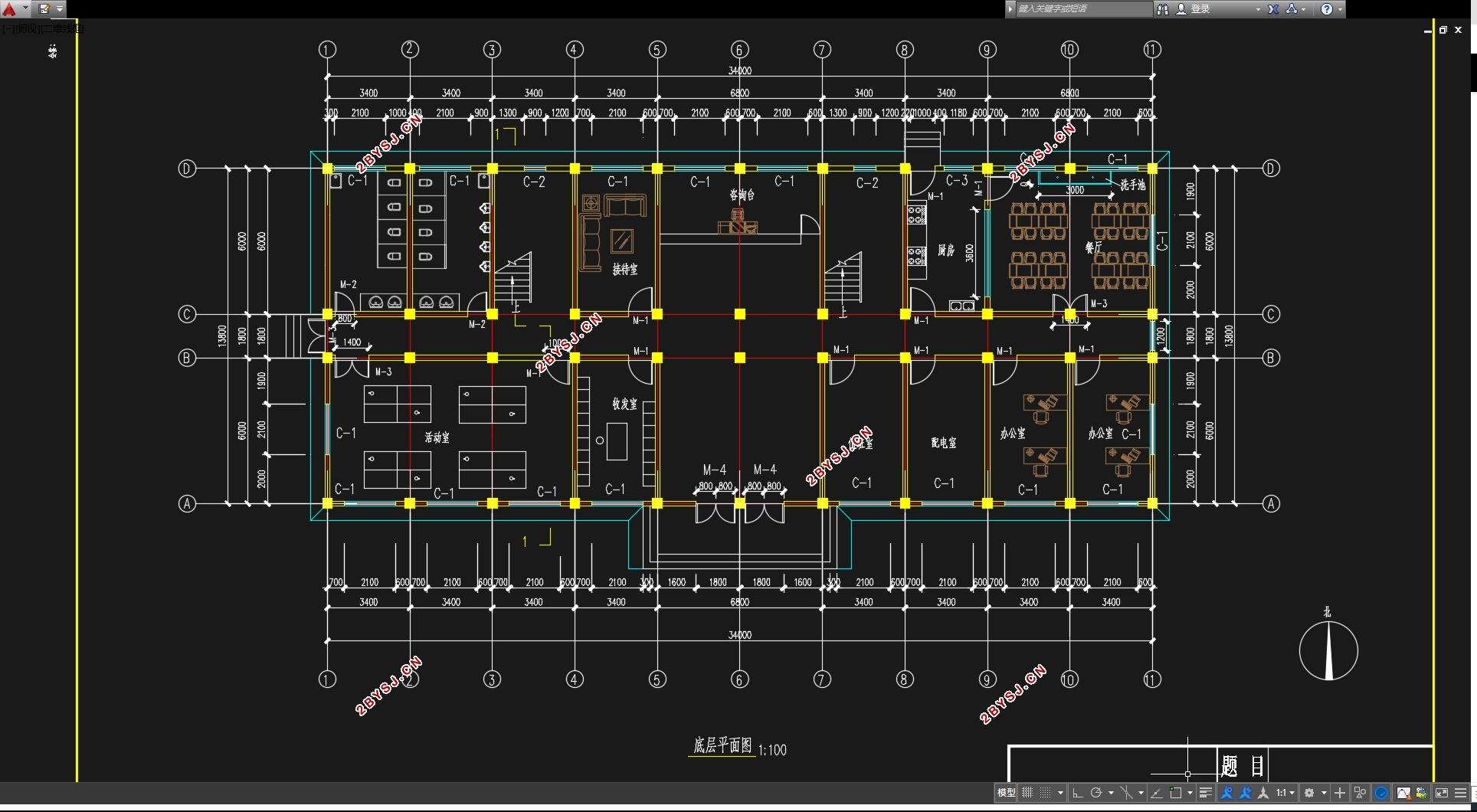Click the 登录 sign-in button
This screenshot has height=812, width=1477.
(x=1194, y=9)
